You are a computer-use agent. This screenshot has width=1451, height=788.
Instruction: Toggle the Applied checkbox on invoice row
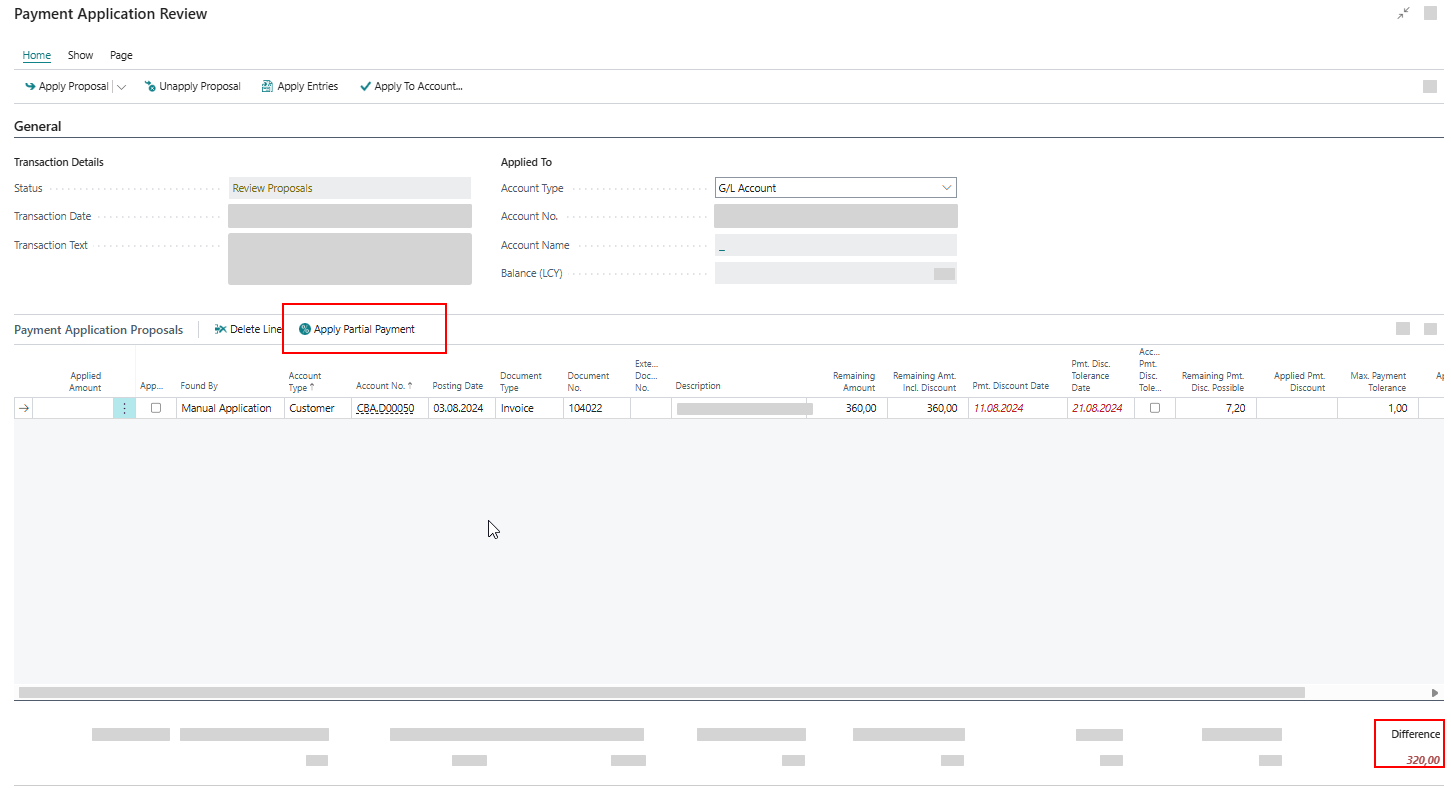[156, 408]
